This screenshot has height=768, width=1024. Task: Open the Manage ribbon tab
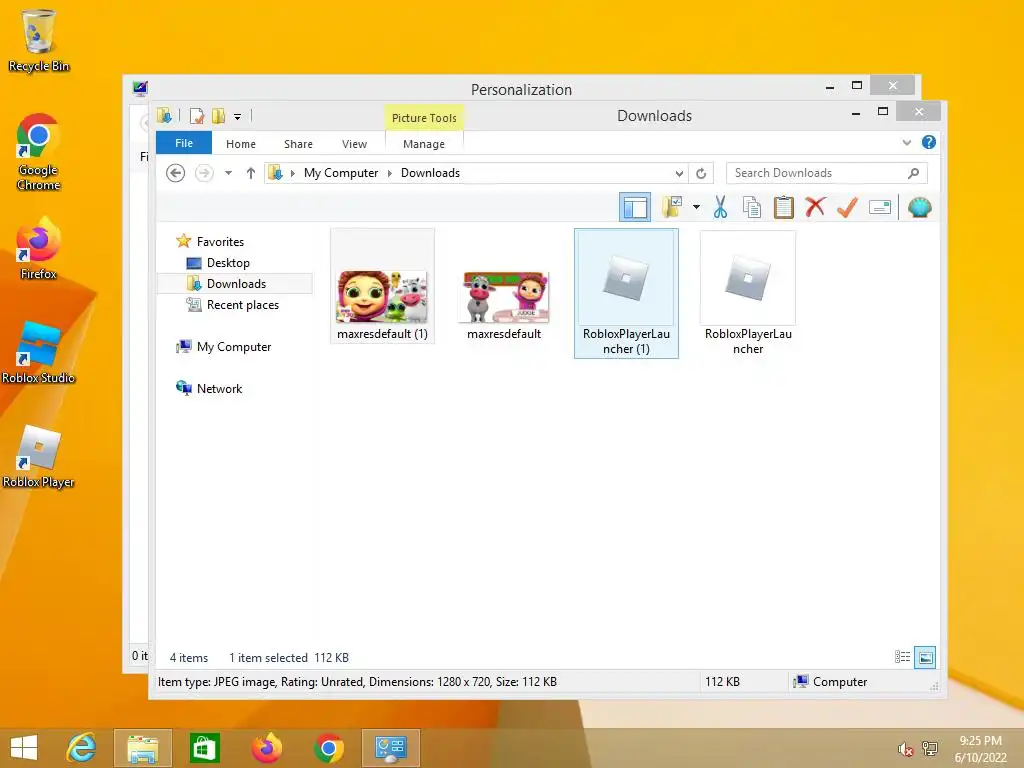tap(424, 144)
